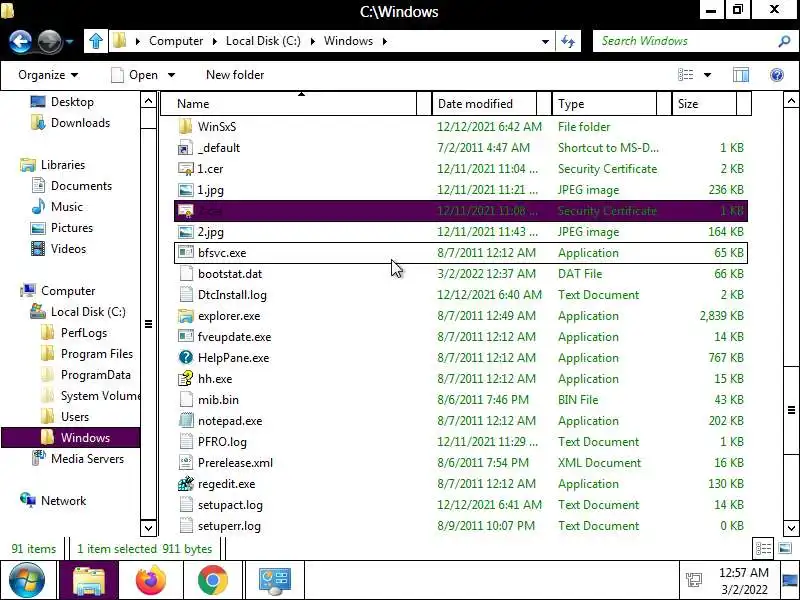This screenshot has width=800, height=600.
Task: Open Size column filter dropdown
Action: [x=743, y=104]
